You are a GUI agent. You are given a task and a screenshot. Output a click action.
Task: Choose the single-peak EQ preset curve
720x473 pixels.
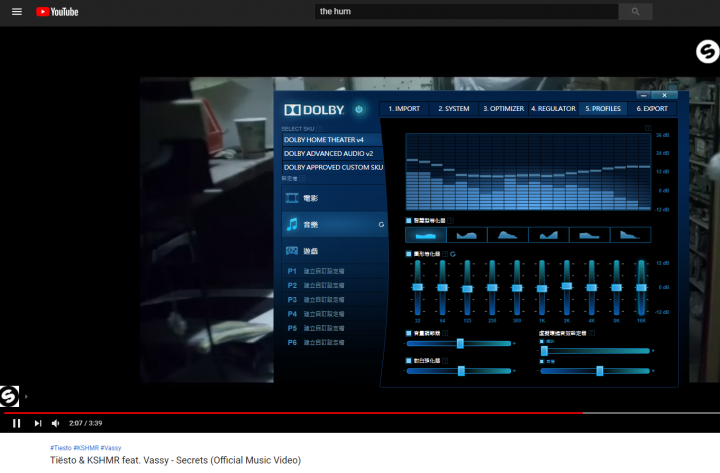(507, 235)
